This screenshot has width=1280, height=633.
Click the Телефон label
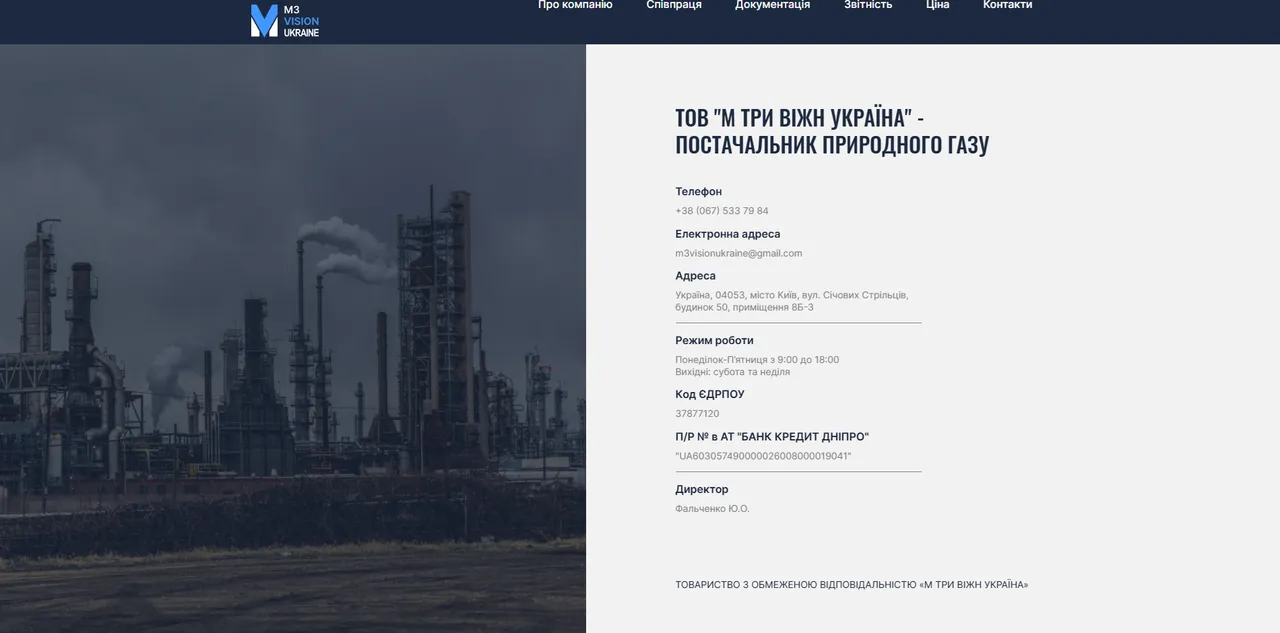pyautogui.click(x=698, y=191)
